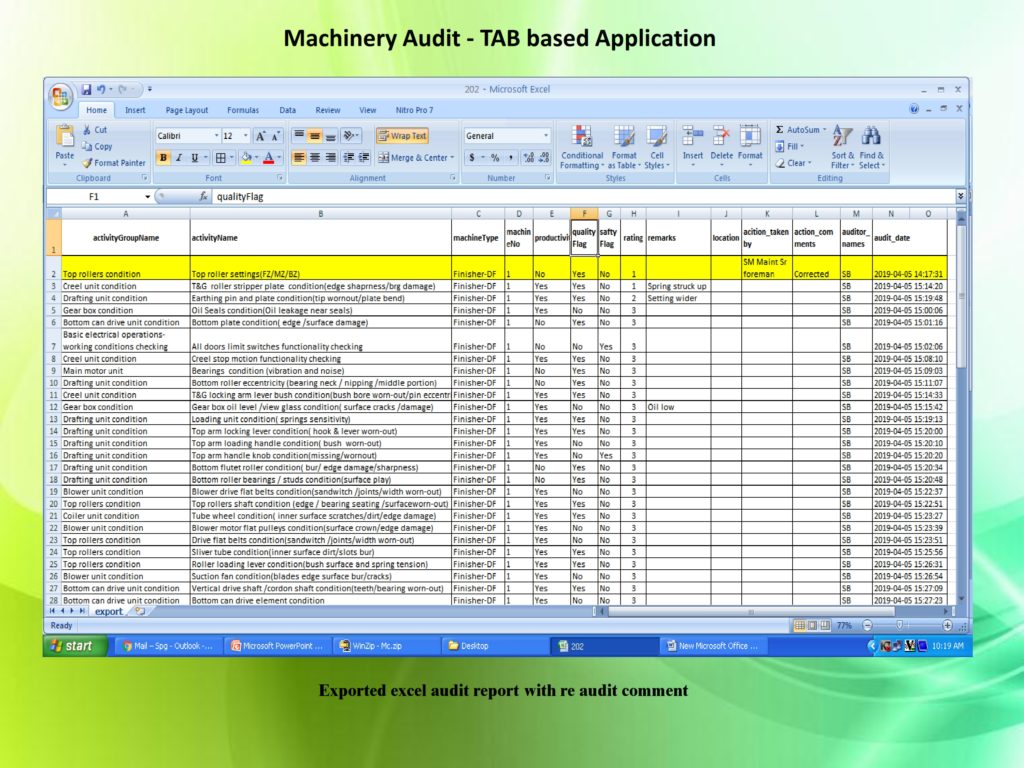The width and height of the screenshot is (1024, 768).
Task: Open Conditional Formatting menu
Action: pyautogui.click(x=582, y=147)
